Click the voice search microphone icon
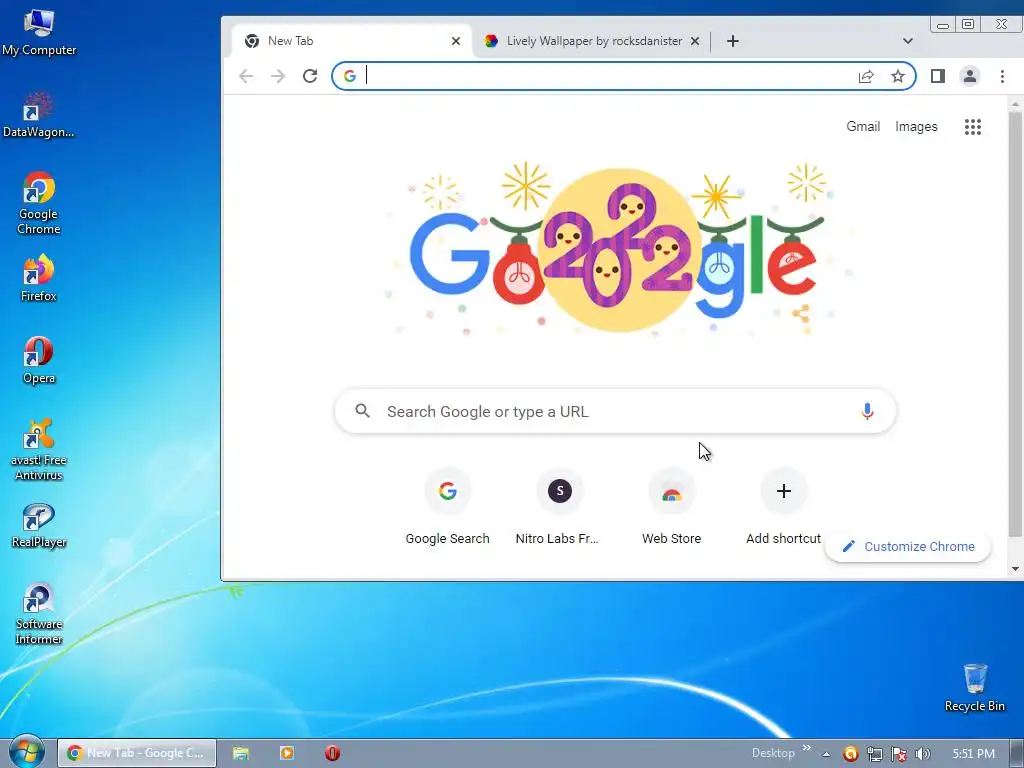 [867, 411]
